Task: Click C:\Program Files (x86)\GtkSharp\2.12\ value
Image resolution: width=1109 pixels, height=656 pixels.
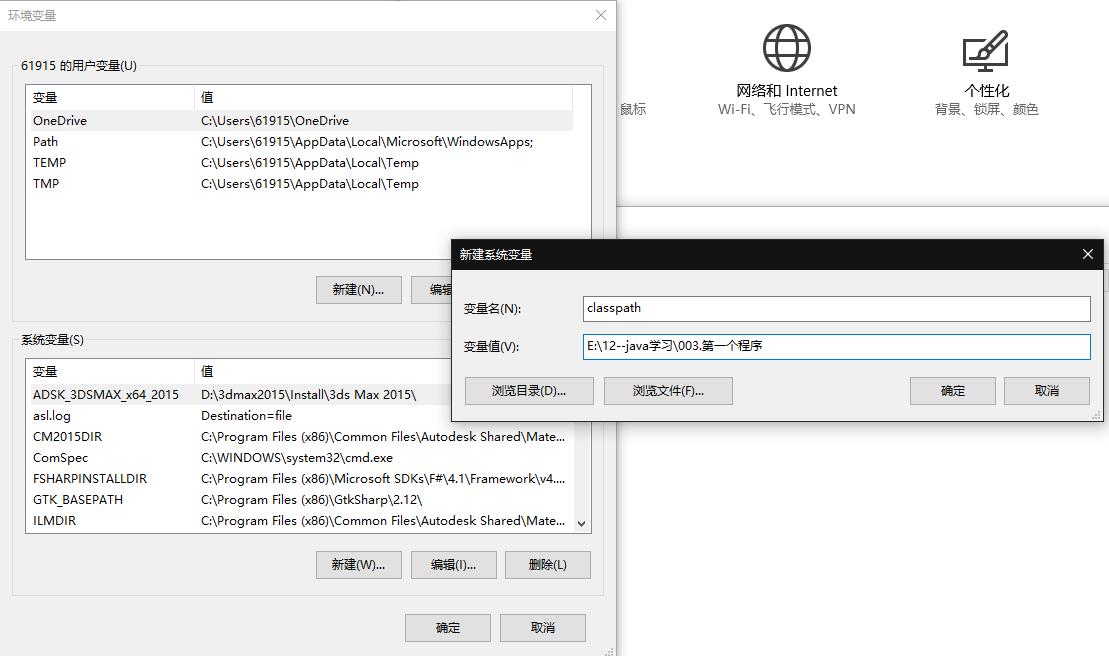Action: [x=311, y=500]
